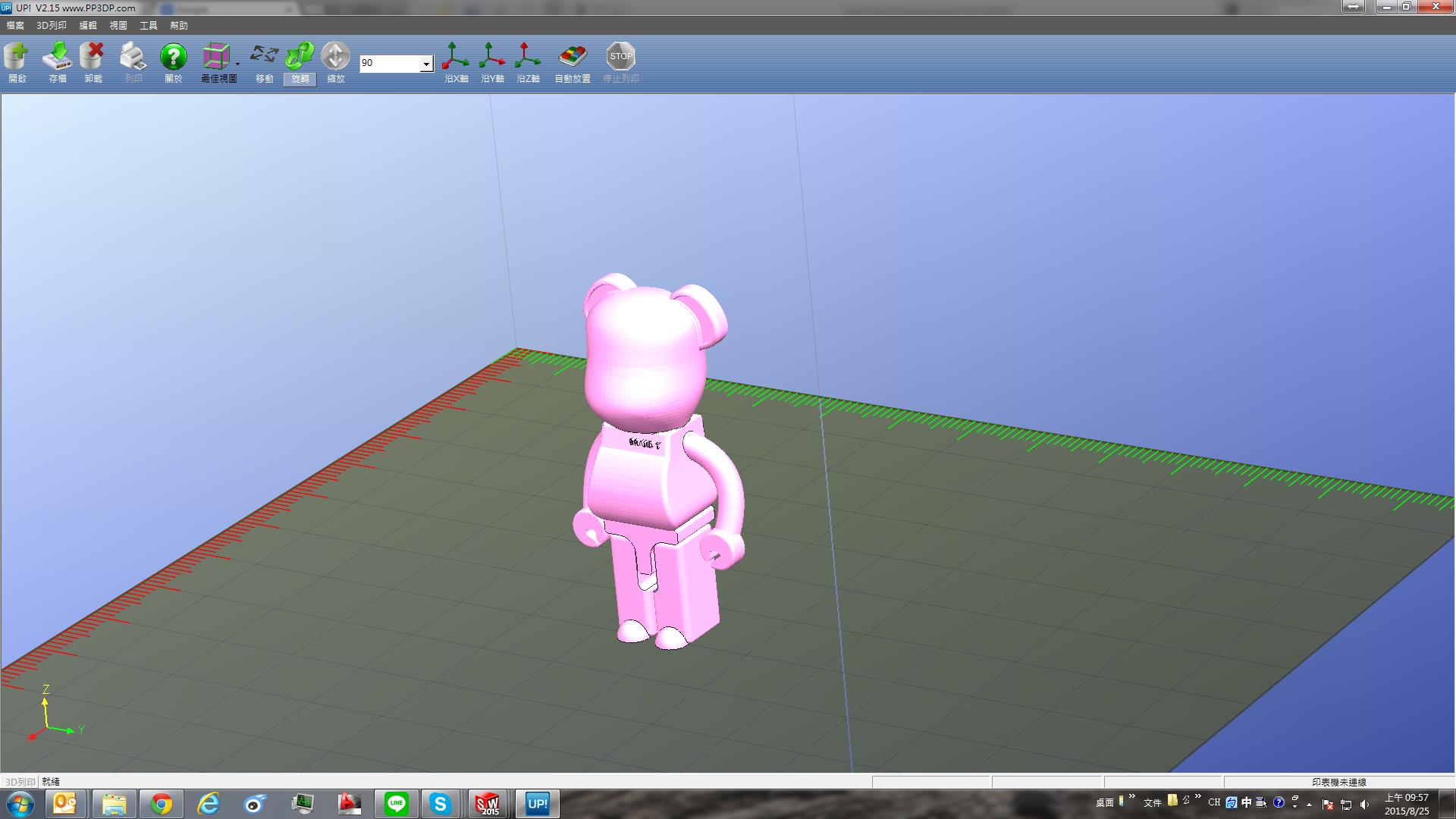Screen dimensions: 1456x819
Task: Open Skype from the taskbar
Action: pos(441,804)
